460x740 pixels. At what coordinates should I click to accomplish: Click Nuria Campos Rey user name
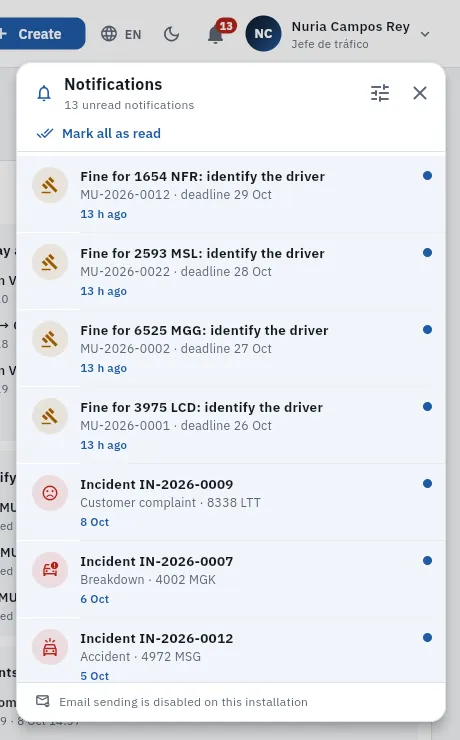pos(351,27)
